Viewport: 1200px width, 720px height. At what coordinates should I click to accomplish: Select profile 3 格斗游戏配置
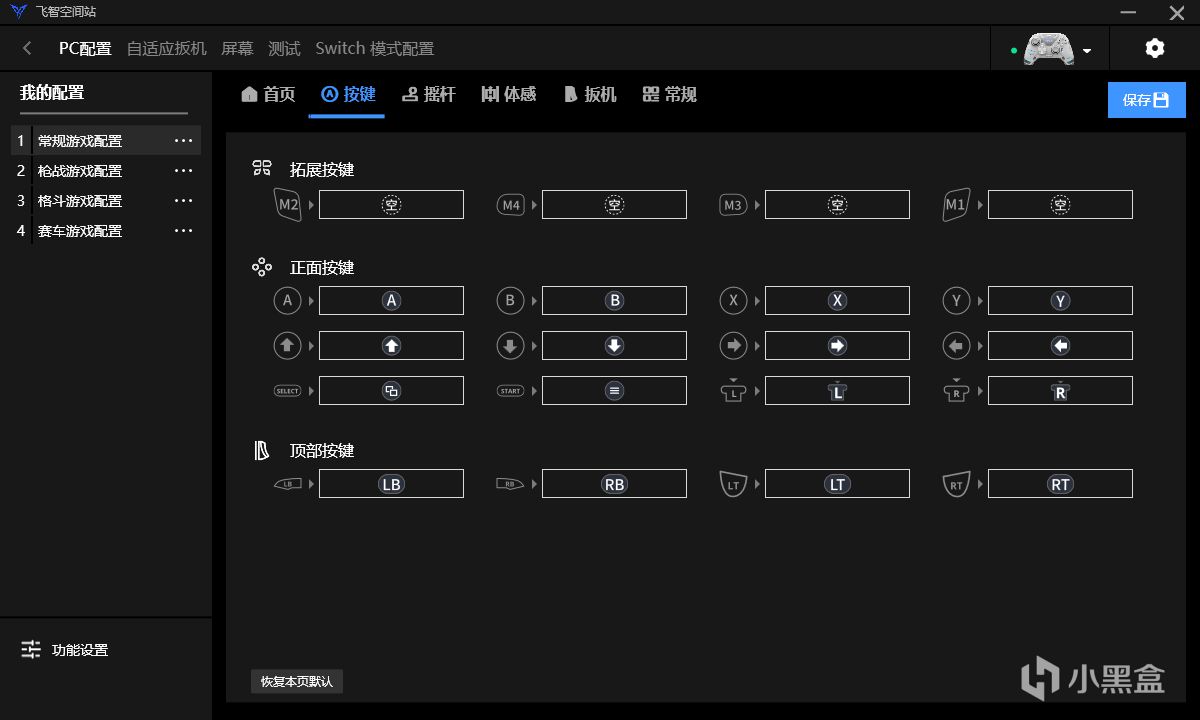point(105,201)
